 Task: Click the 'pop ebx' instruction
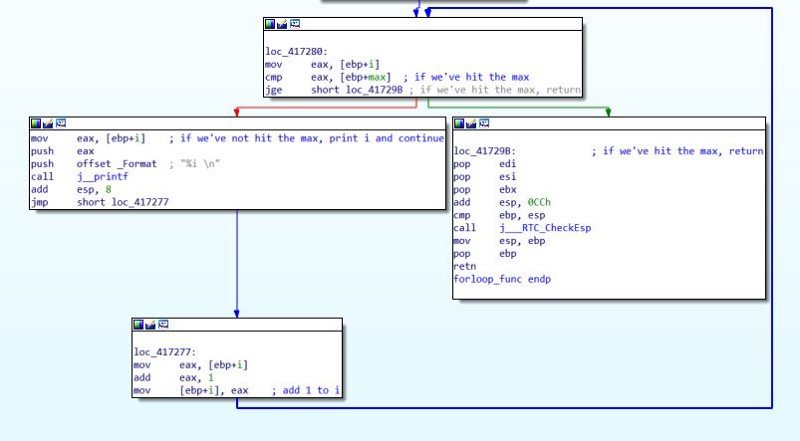click(x=485, y=189)
